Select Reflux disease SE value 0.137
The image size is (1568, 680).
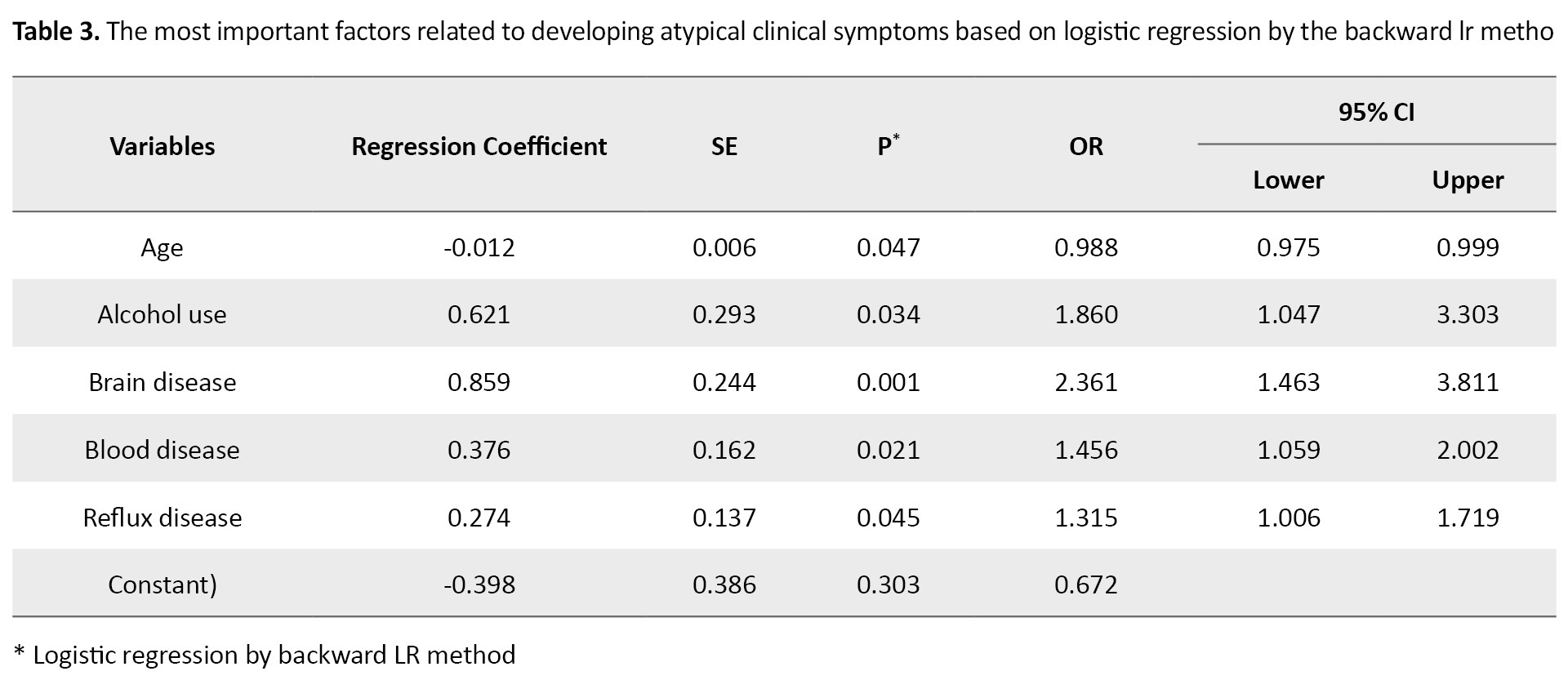point(724,518)
